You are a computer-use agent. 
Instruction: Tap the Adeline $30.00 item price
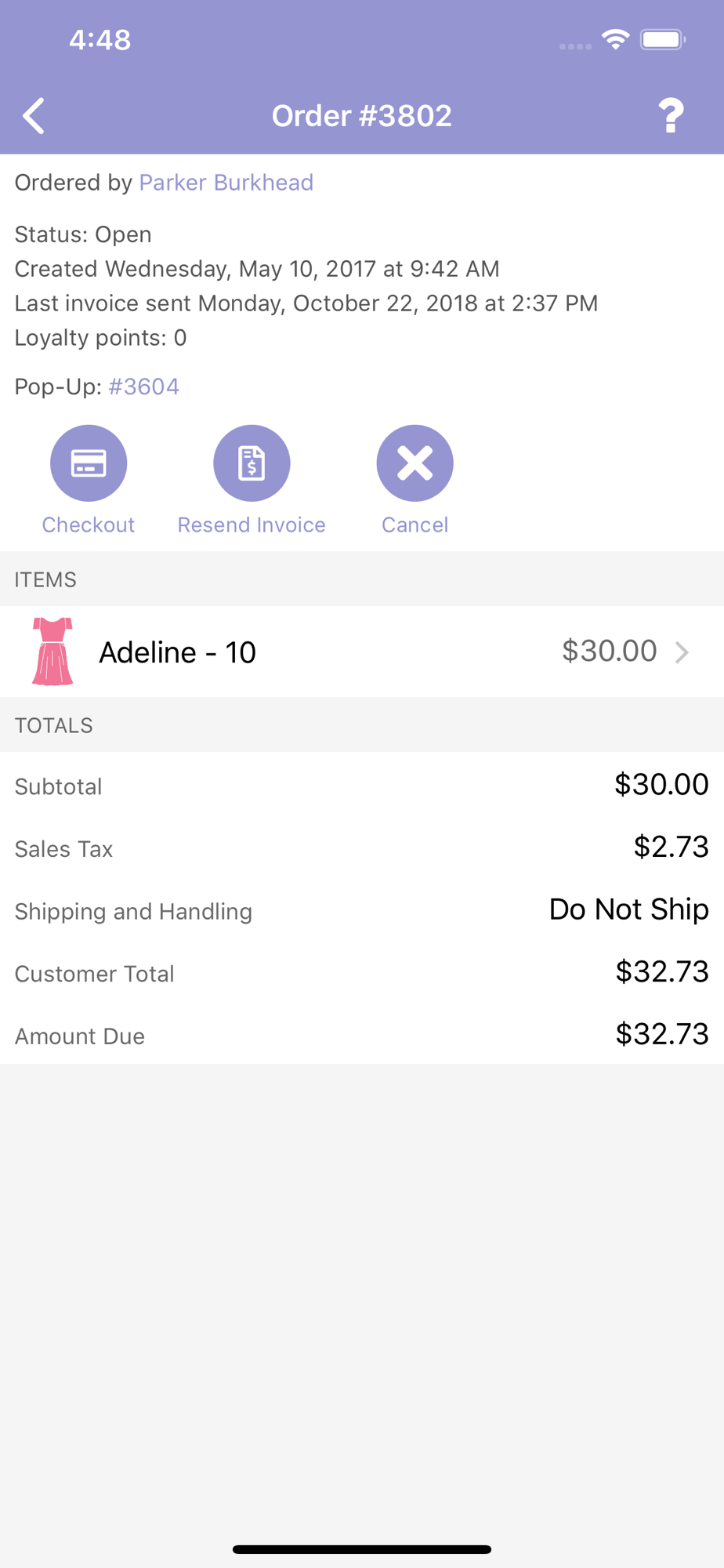click(x=609, y=651)
